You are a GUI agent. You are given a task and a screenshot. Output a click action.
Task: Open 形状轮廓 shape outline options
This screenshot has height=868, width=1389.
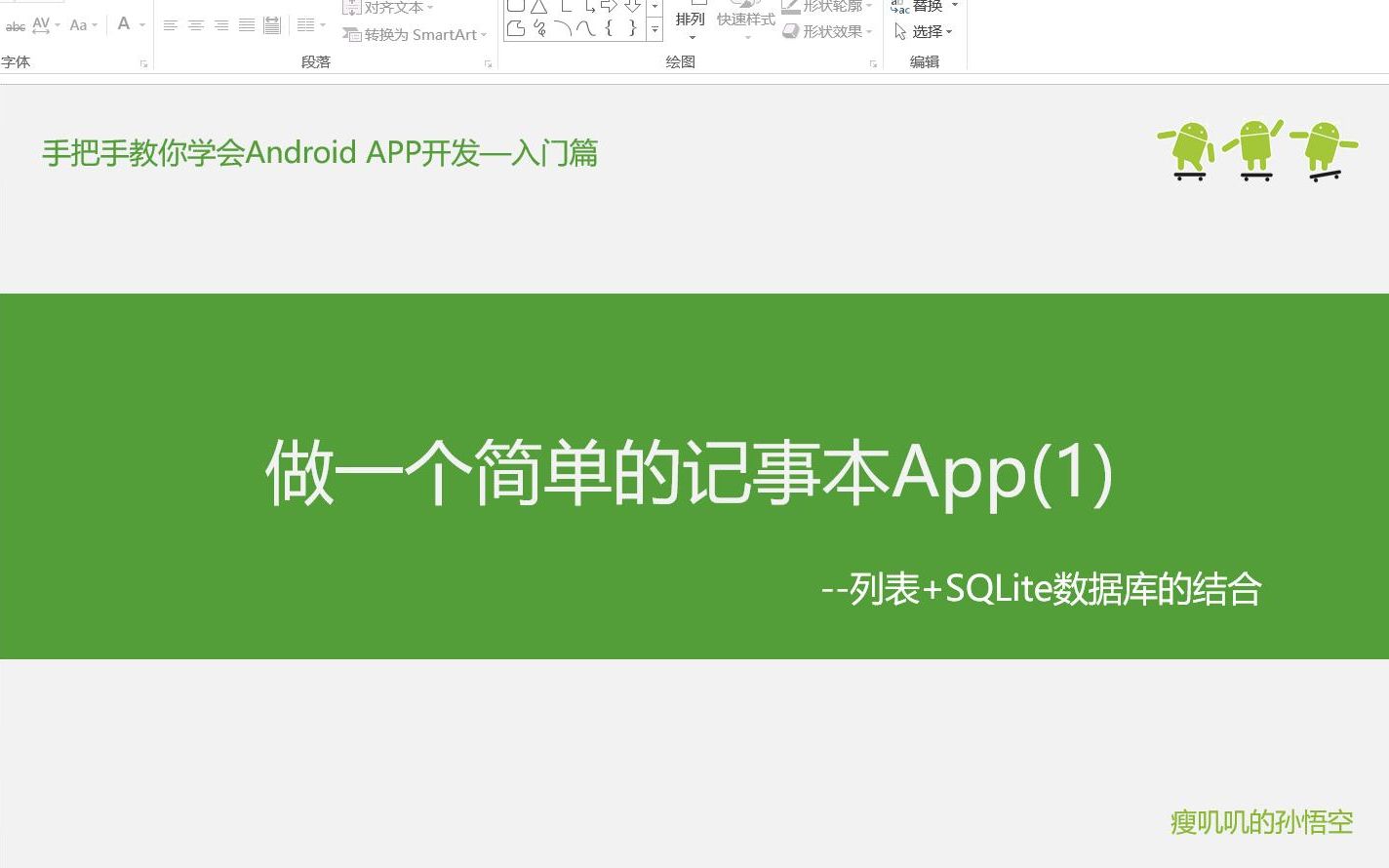[827, 6]
